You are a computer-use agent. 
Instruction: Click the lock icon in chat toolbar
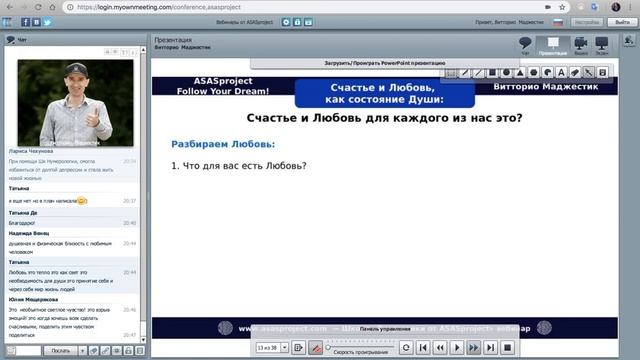(x=128, y=351)
